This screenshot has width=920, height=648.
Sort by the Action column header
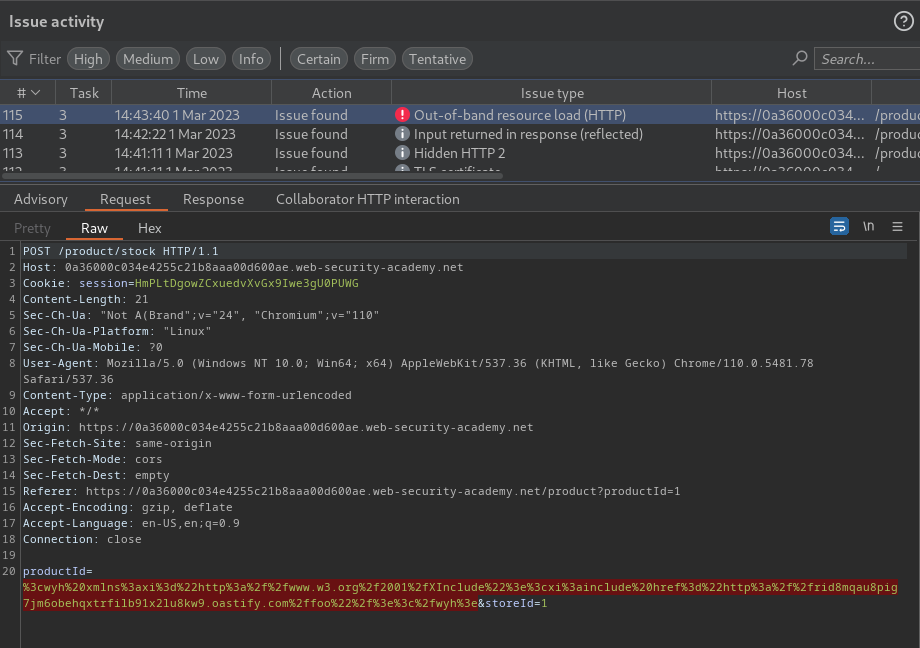pyautogui.click(x=332, y=93)
